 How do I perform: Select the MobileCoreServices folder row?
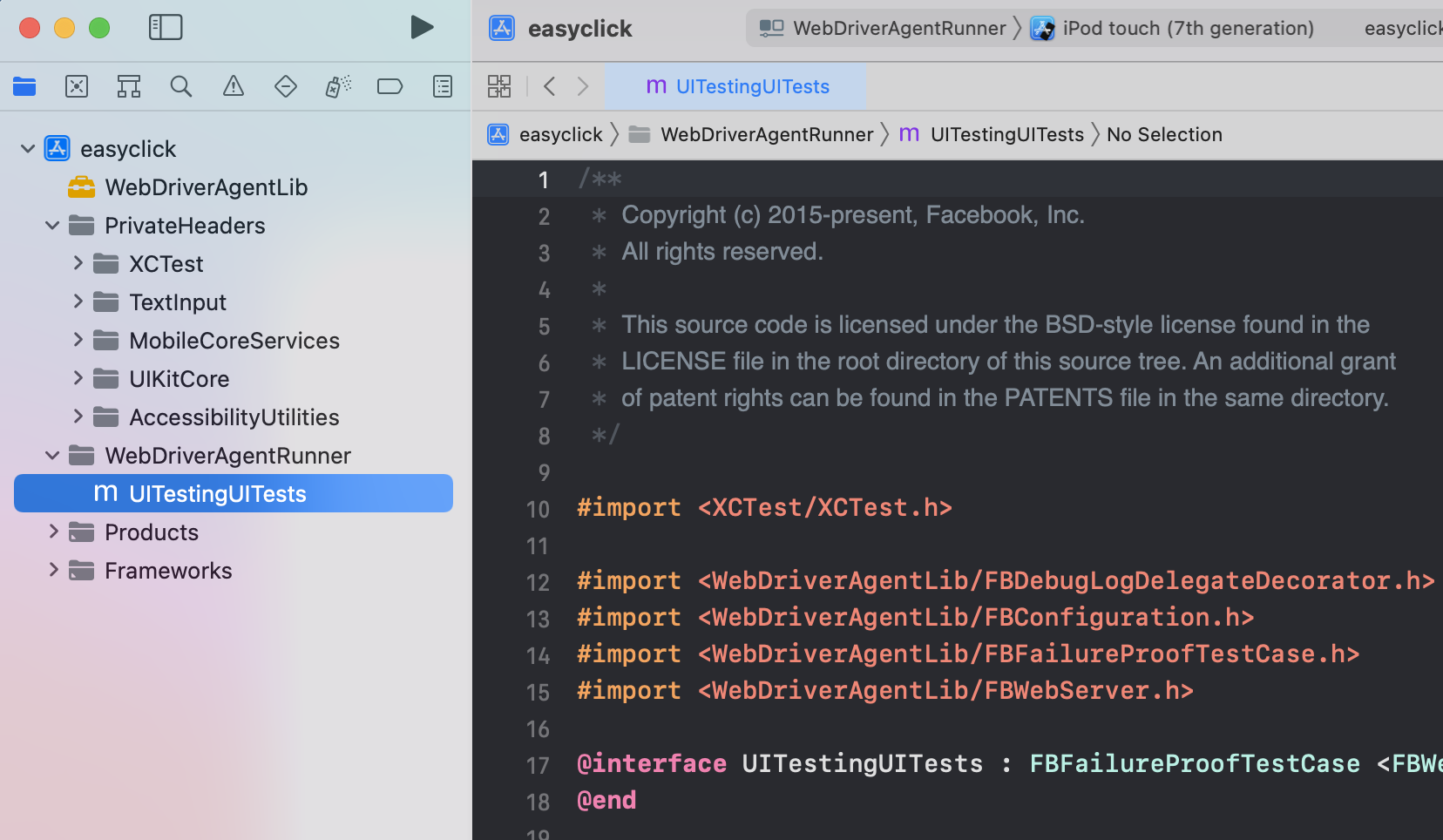tap(234, 341)
